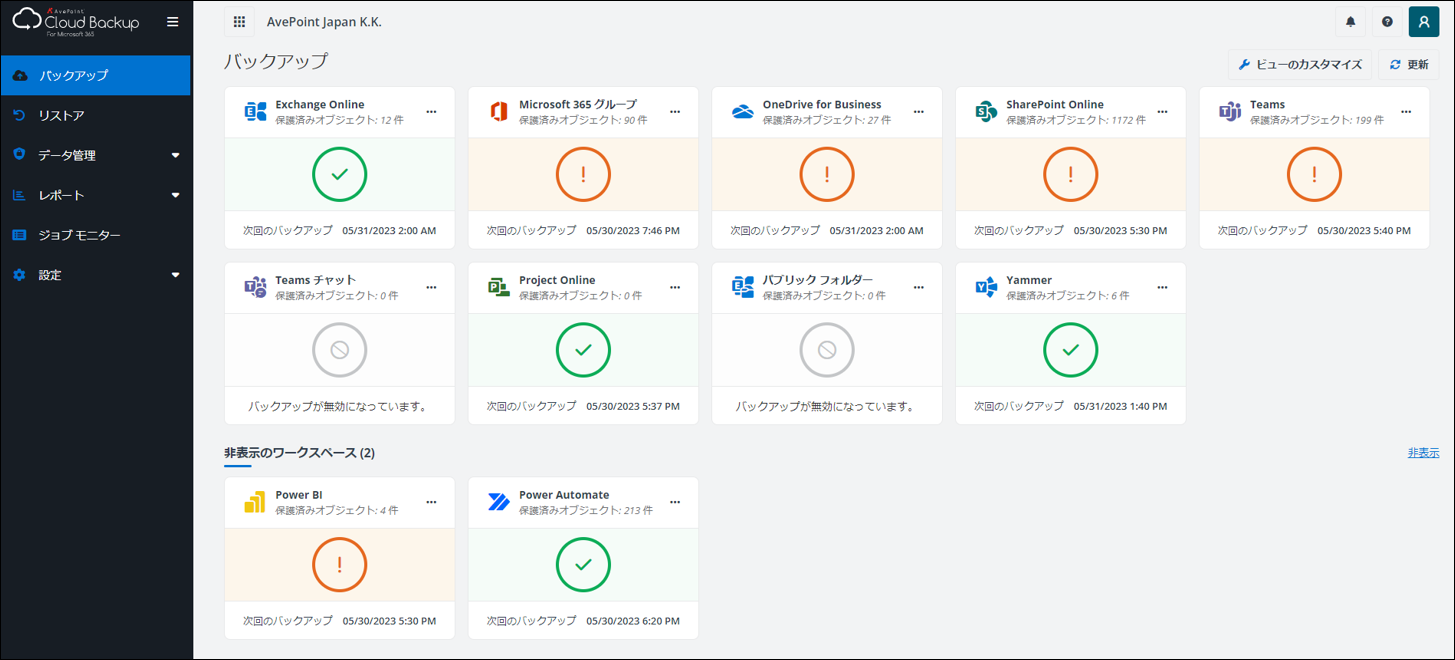
Task: Click Power Automate green check status icon
Action: (x=583, y=565)
